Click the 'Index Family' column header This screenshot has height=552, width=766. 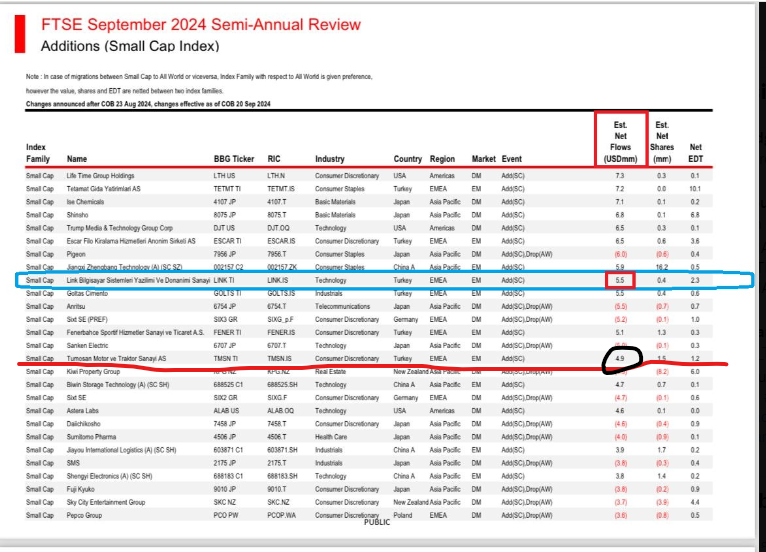[38, 153]
